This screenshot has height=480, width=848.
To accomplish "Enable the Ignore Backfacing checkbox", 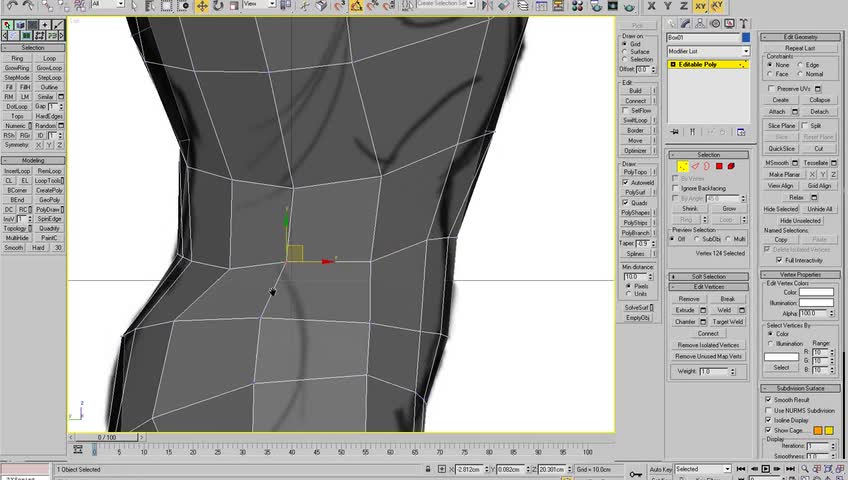I will pos(676,188).
